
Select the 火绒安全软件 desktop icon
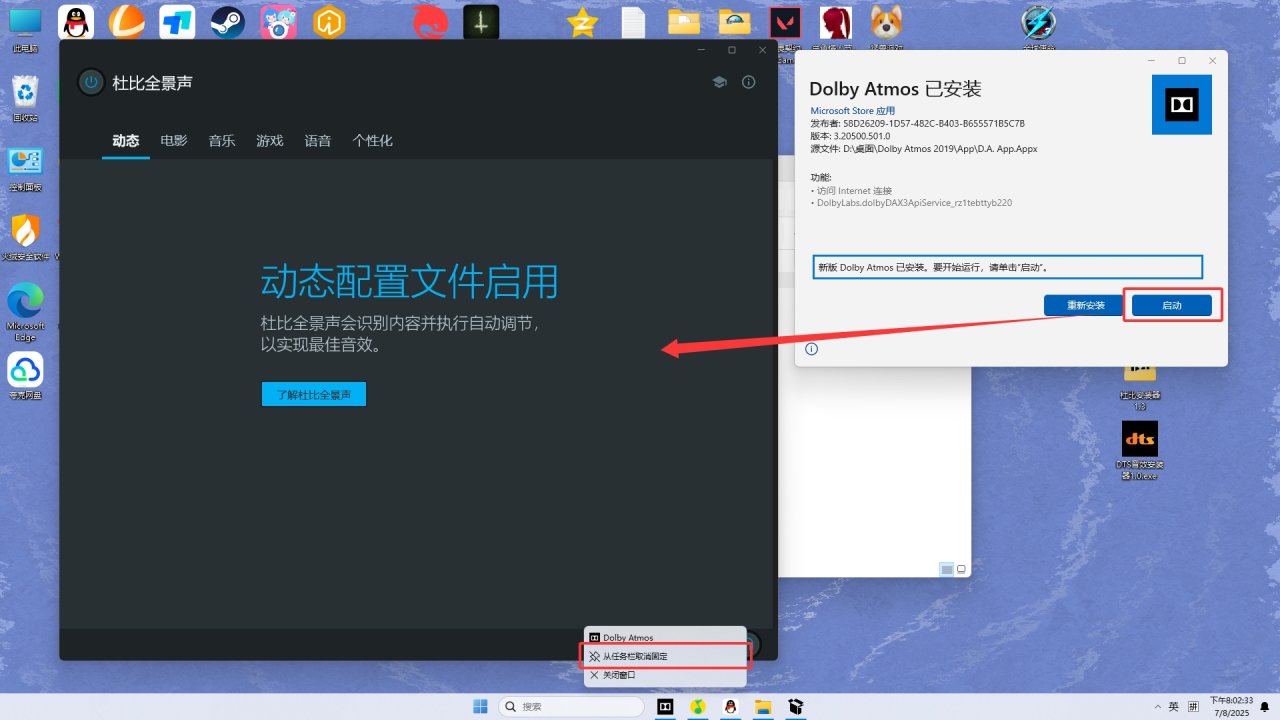pyautogui.click(x=25, y=238)
